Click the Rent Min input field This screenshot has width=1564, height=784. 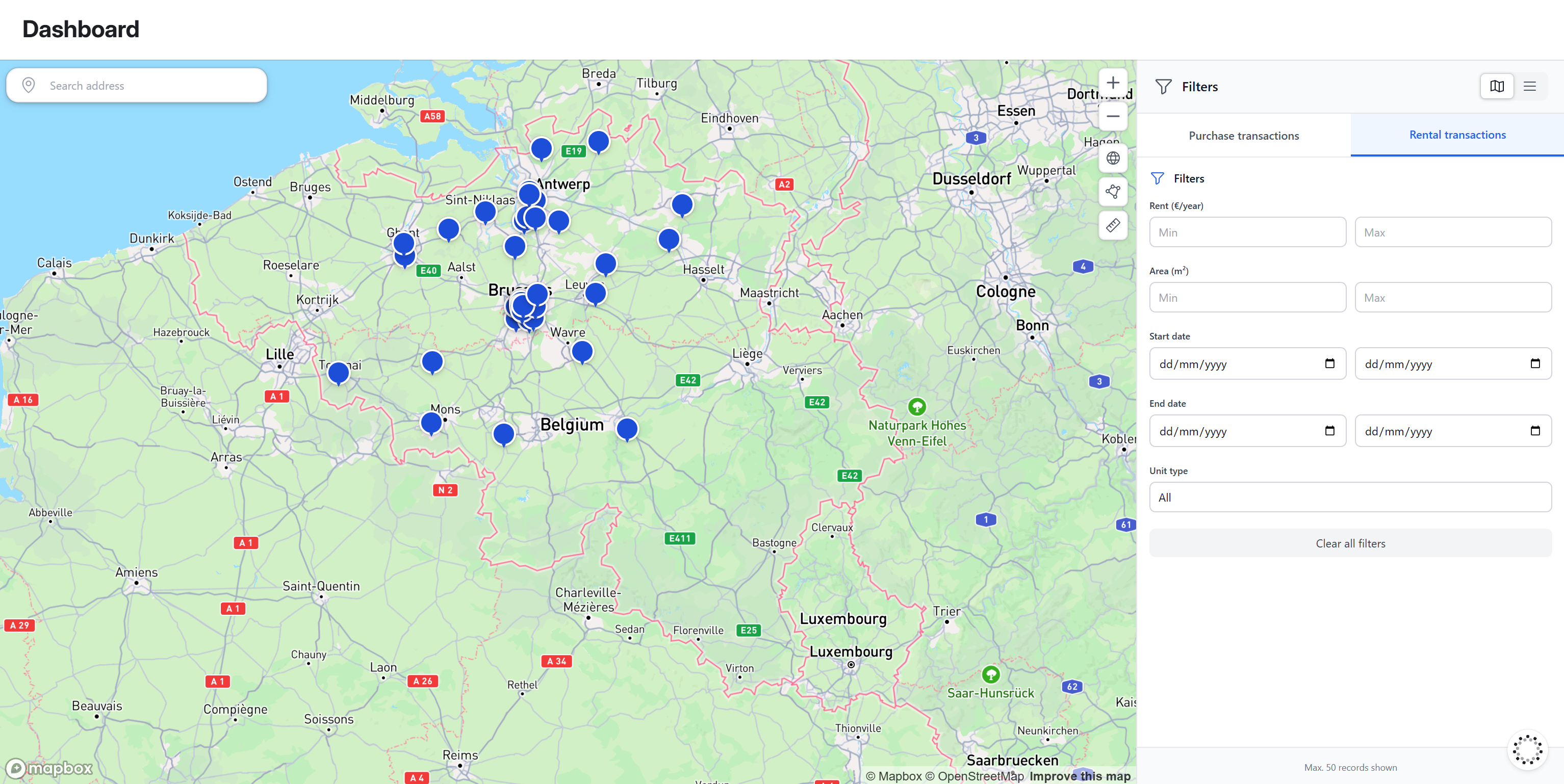pyautogui.click(x=1248, y=232)
